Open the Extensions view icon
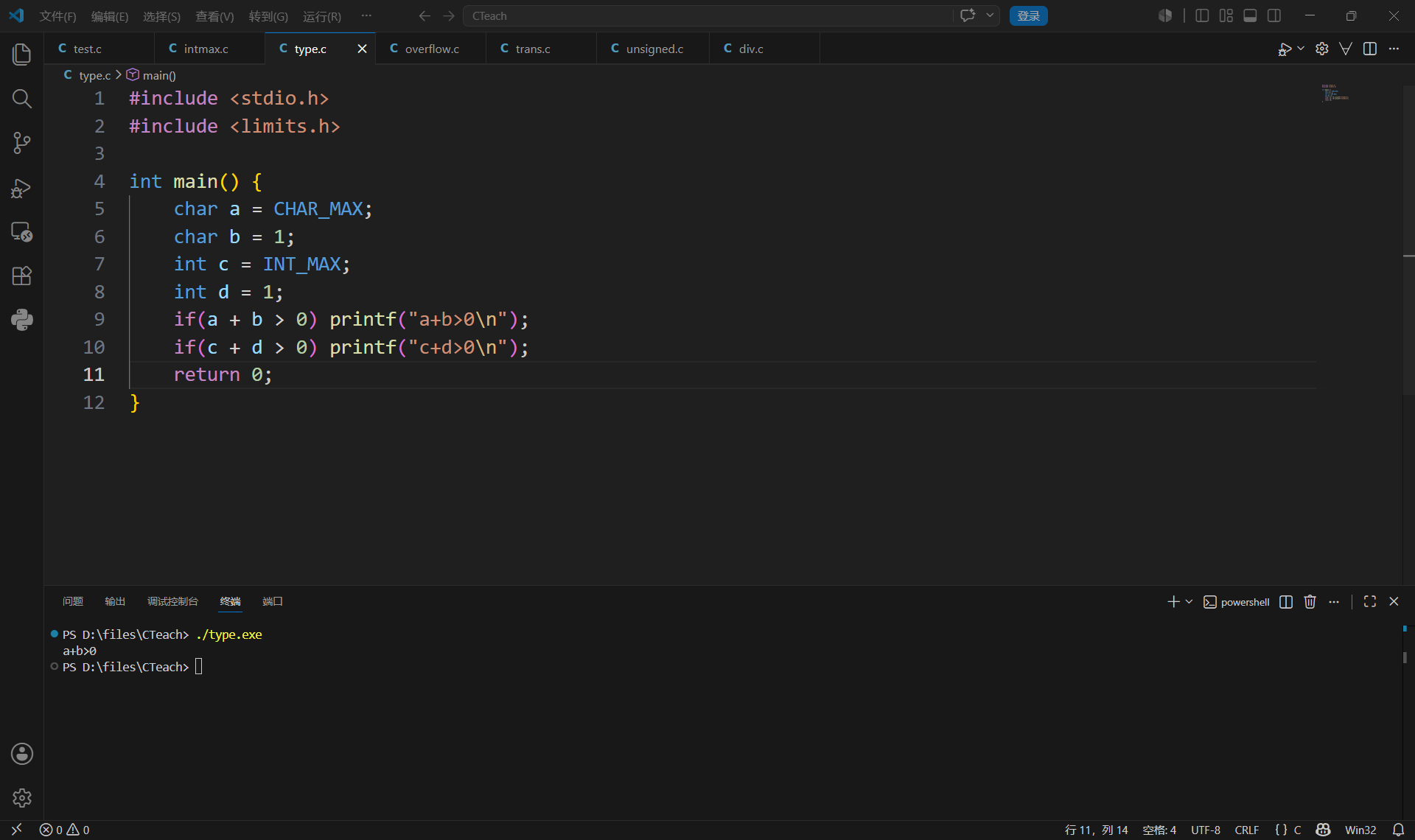1415x840 pixels. [22, 276]
